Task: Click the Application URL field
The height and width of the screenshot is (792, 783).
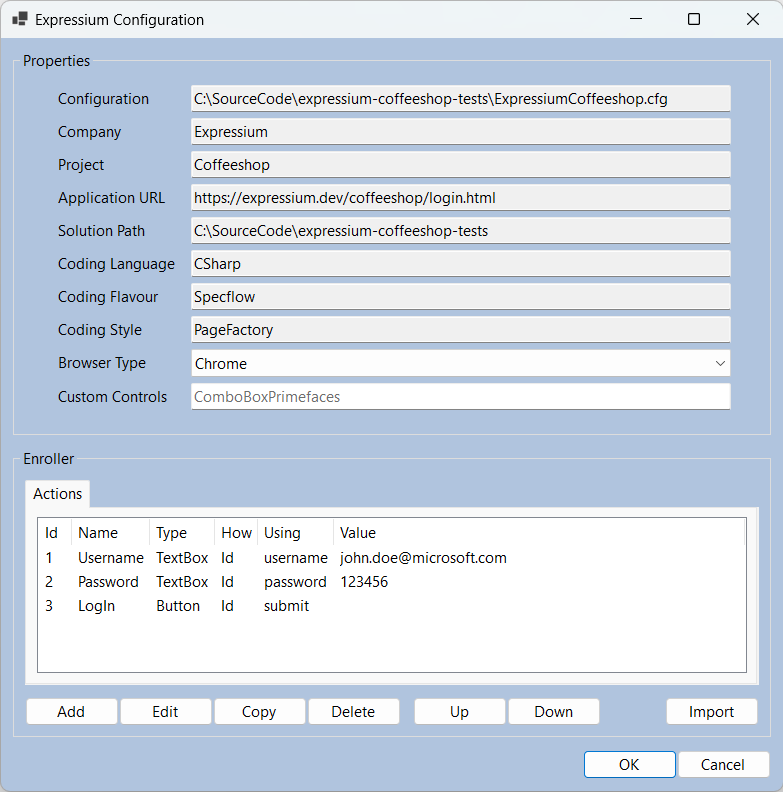Action: [461, 197]
